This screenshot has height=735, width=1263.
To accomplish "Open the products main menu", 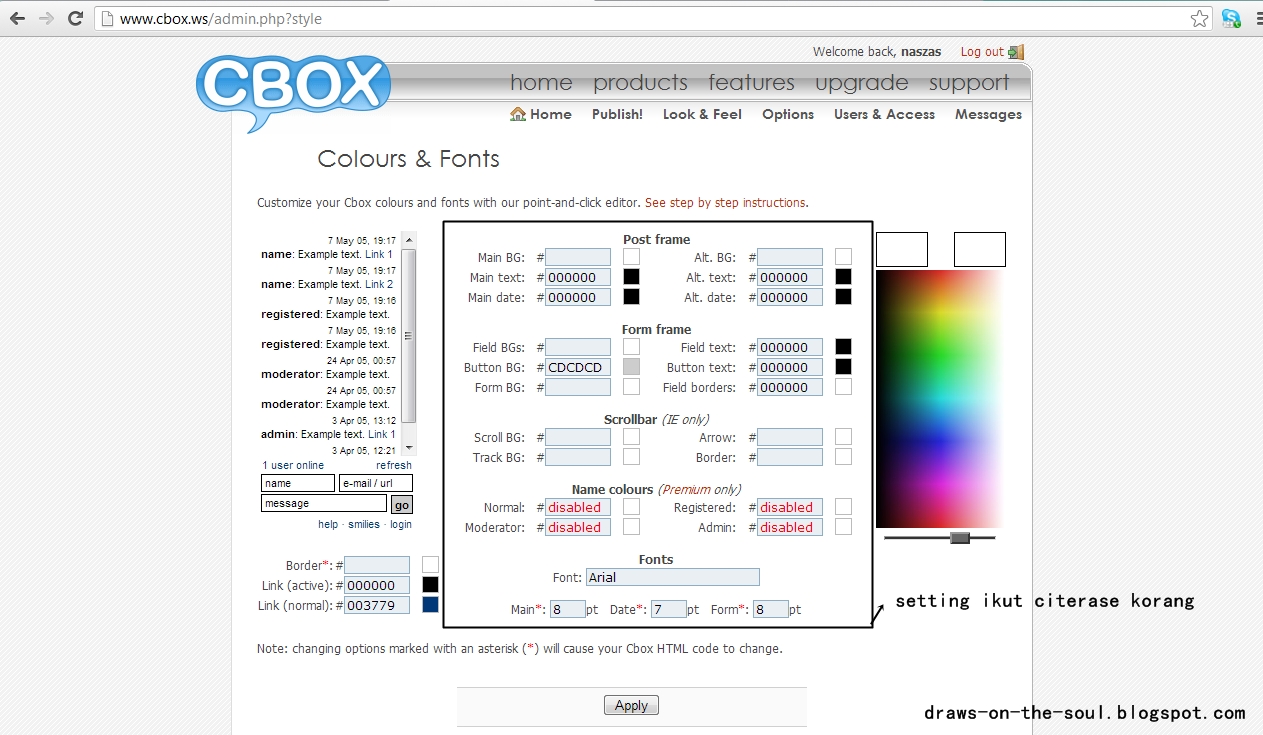I will point(640,82).
